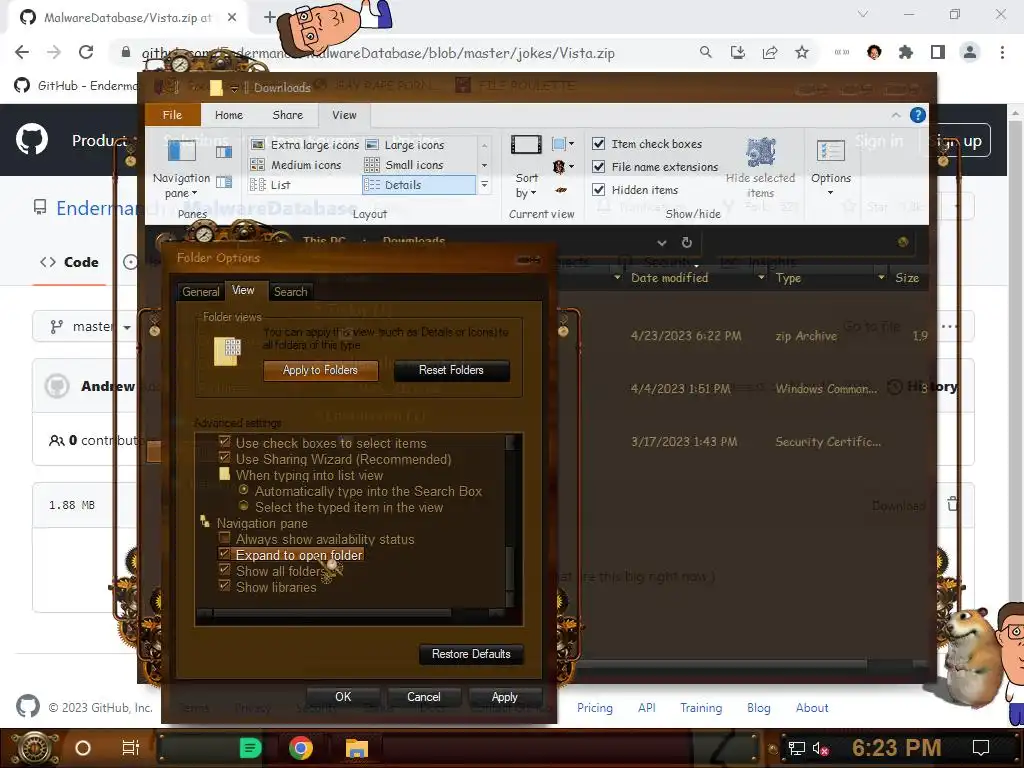The width and height of the screenshot is (1024, 768).
Task: Open Task View on taskbar
Action: tap(131, 748)
